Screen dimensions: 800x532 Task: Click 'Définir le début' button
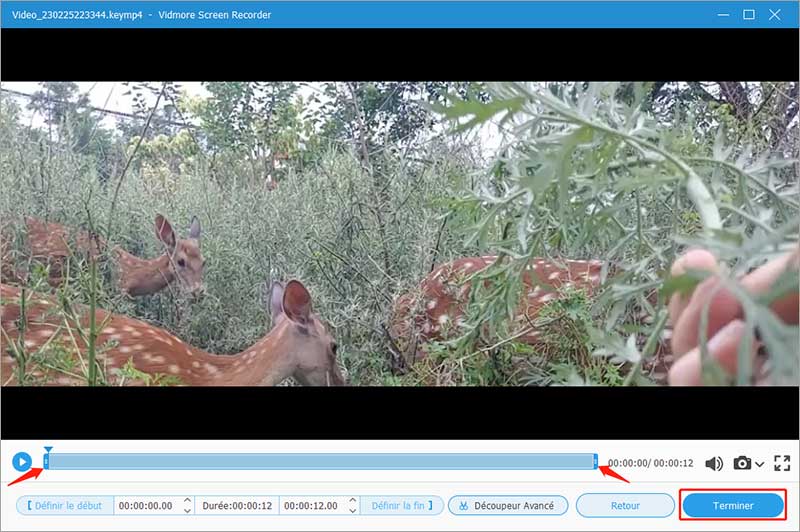coord(65,506)
